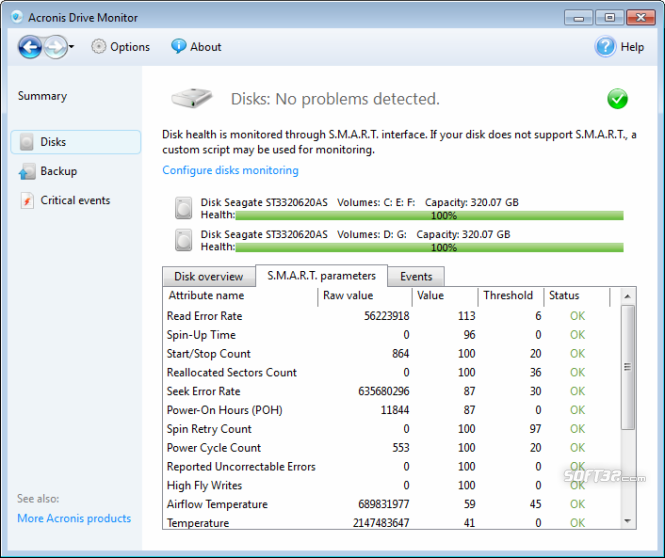Image resolution: width=665 pixels, height=558 pixels.
Task: Select the Start/Stop Count row
Action: click(392, 354)
